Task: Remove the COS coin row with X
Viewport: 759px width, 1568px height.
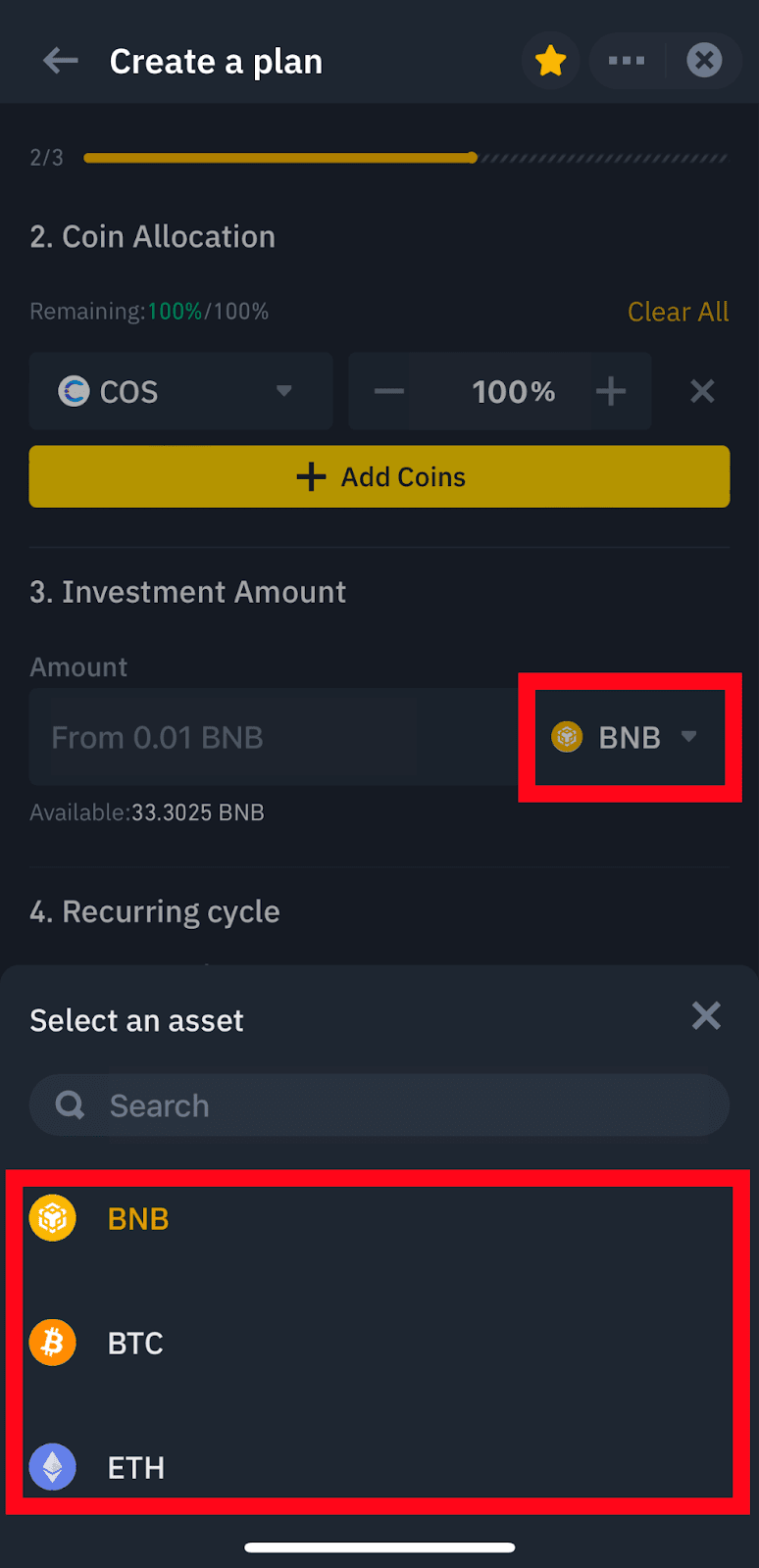Action: click(702, 392)
